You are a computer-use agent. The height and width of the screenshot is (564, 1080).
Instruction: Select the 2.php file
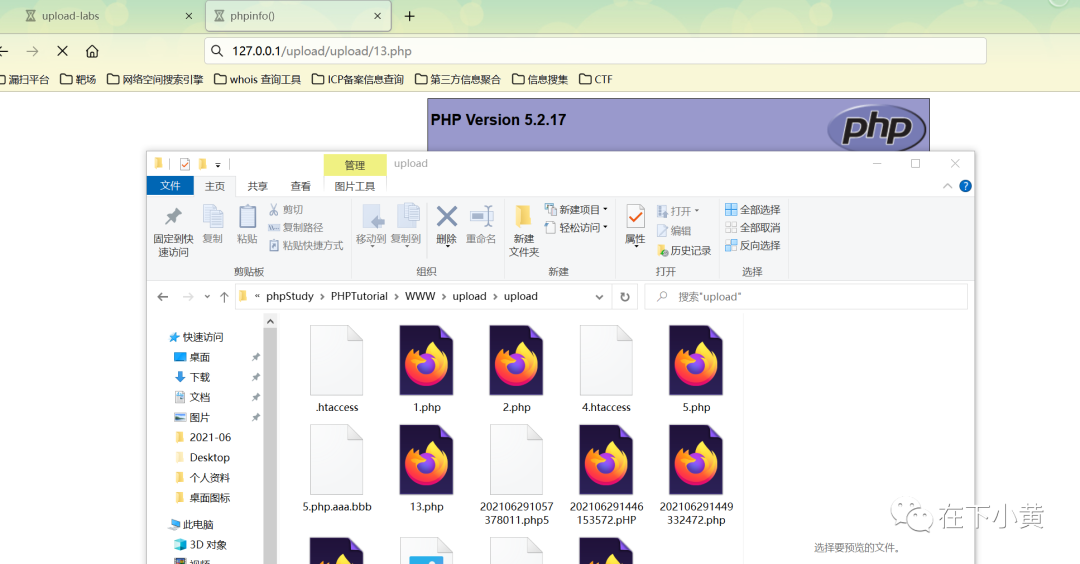(x=517, y=369)
